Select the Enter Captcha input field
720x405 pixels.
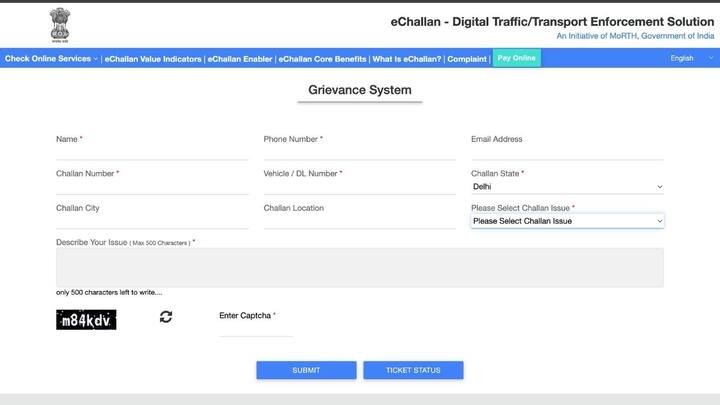tap(256, 329)
